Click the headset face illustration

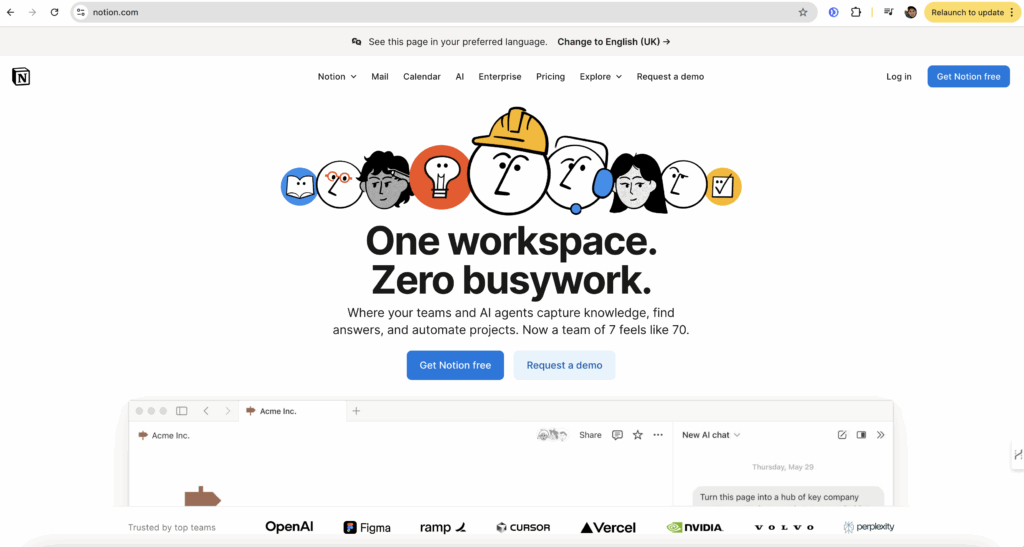(x=578, y=174)
